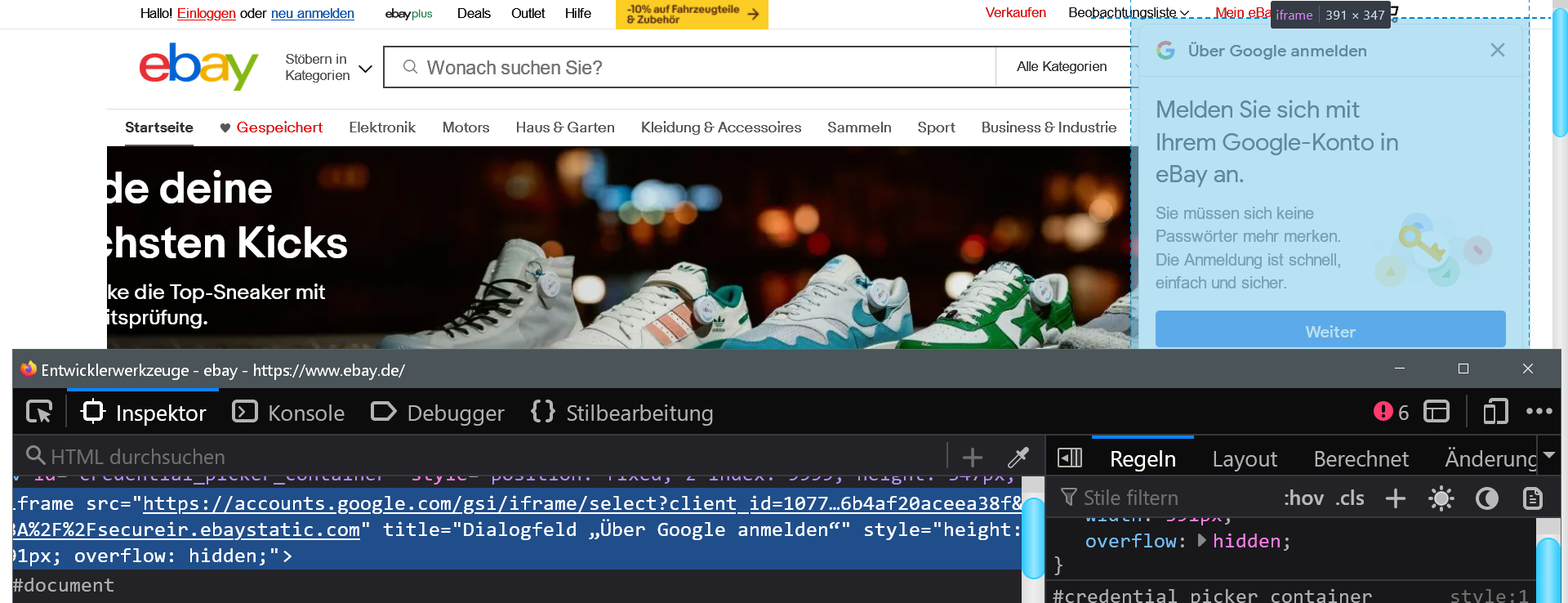Open the Stöbern in Kategorien dropdown
Image resolution: width=1568 pixels, height=603 pixels.
pyautogui.click(x=328, y=68)
